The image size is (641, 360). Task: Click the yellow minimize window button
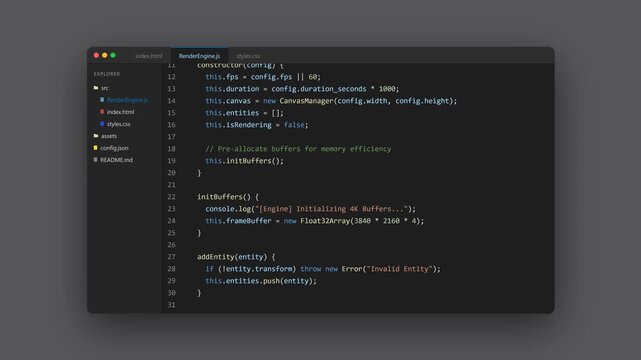point(105,55)
